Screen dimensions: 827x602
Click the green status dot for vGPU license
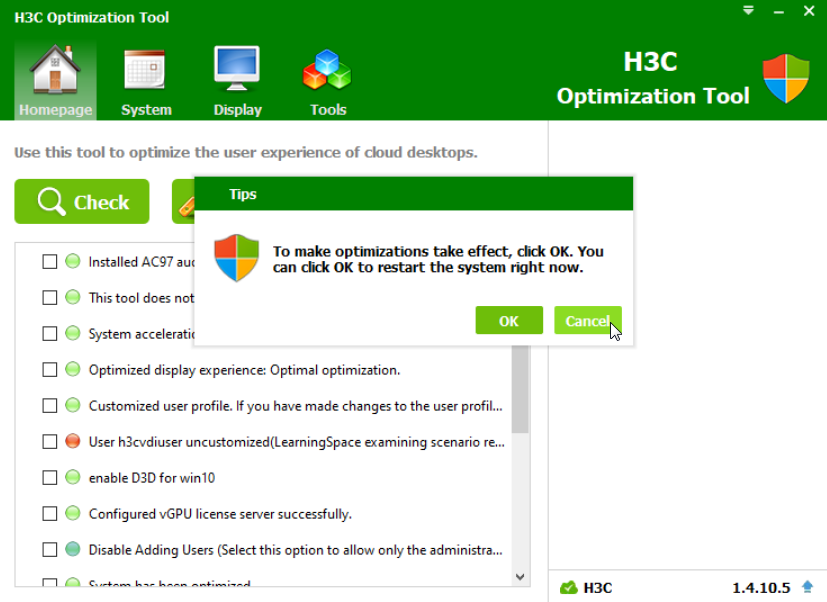tap(73, 513)
